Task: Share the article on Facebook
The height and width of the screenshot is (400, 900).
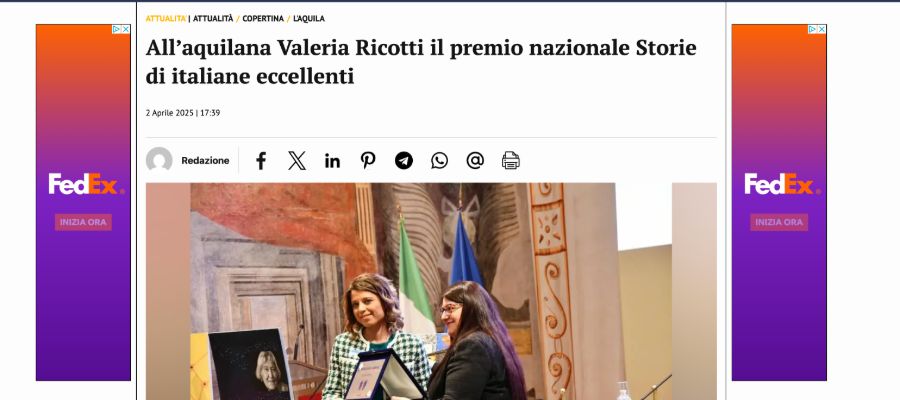Action: tap(261, 161)
